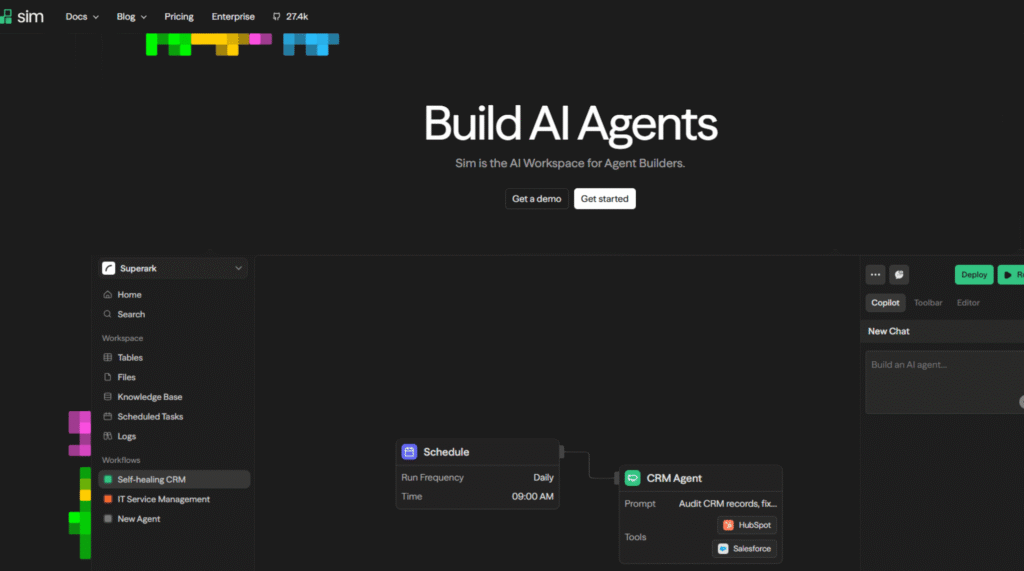Click the Sim logo in the header

pyautogui.click(x=22, y=16)
